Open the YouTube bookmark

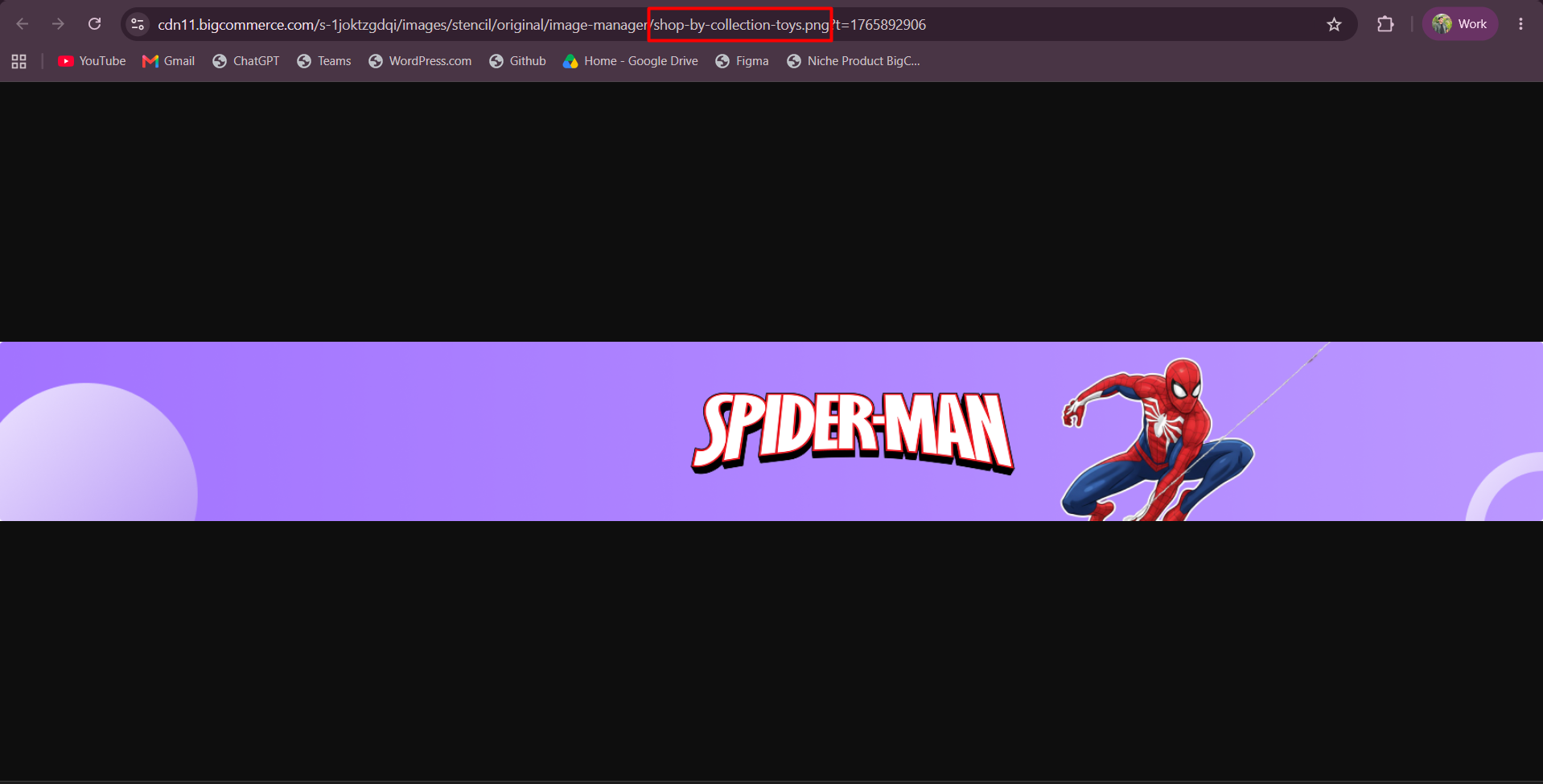92,61
